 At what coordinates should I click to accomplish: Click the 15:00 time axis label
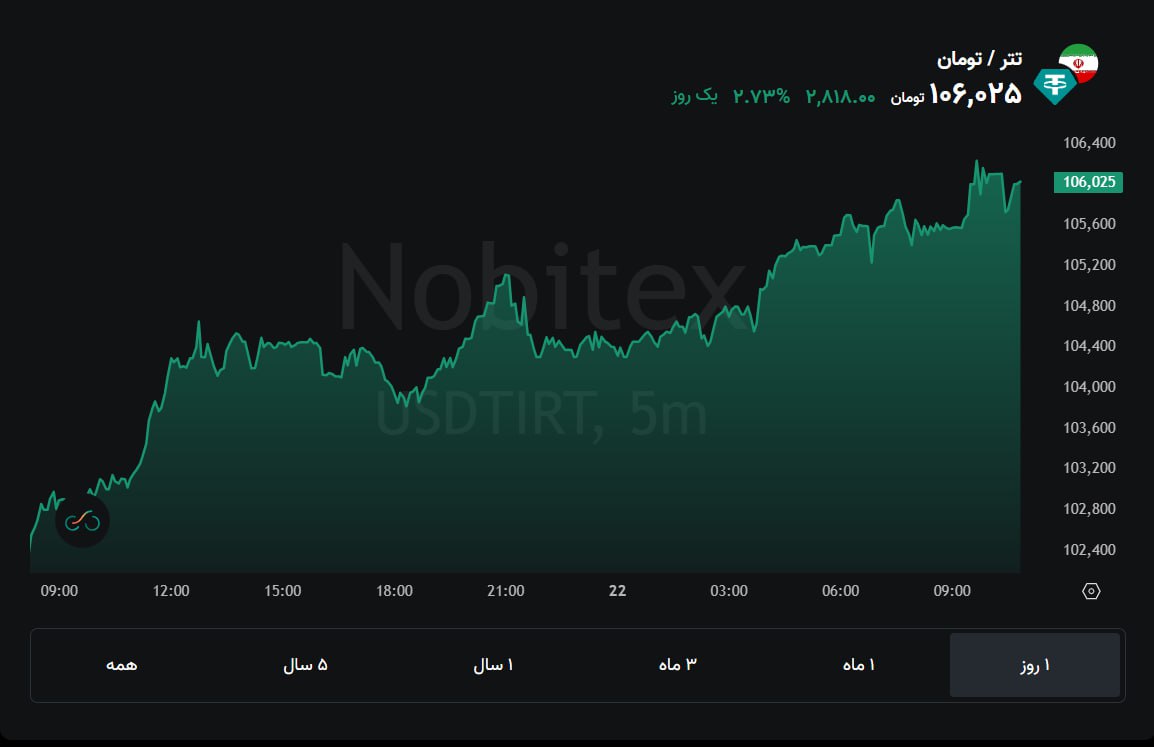(283, 591)
